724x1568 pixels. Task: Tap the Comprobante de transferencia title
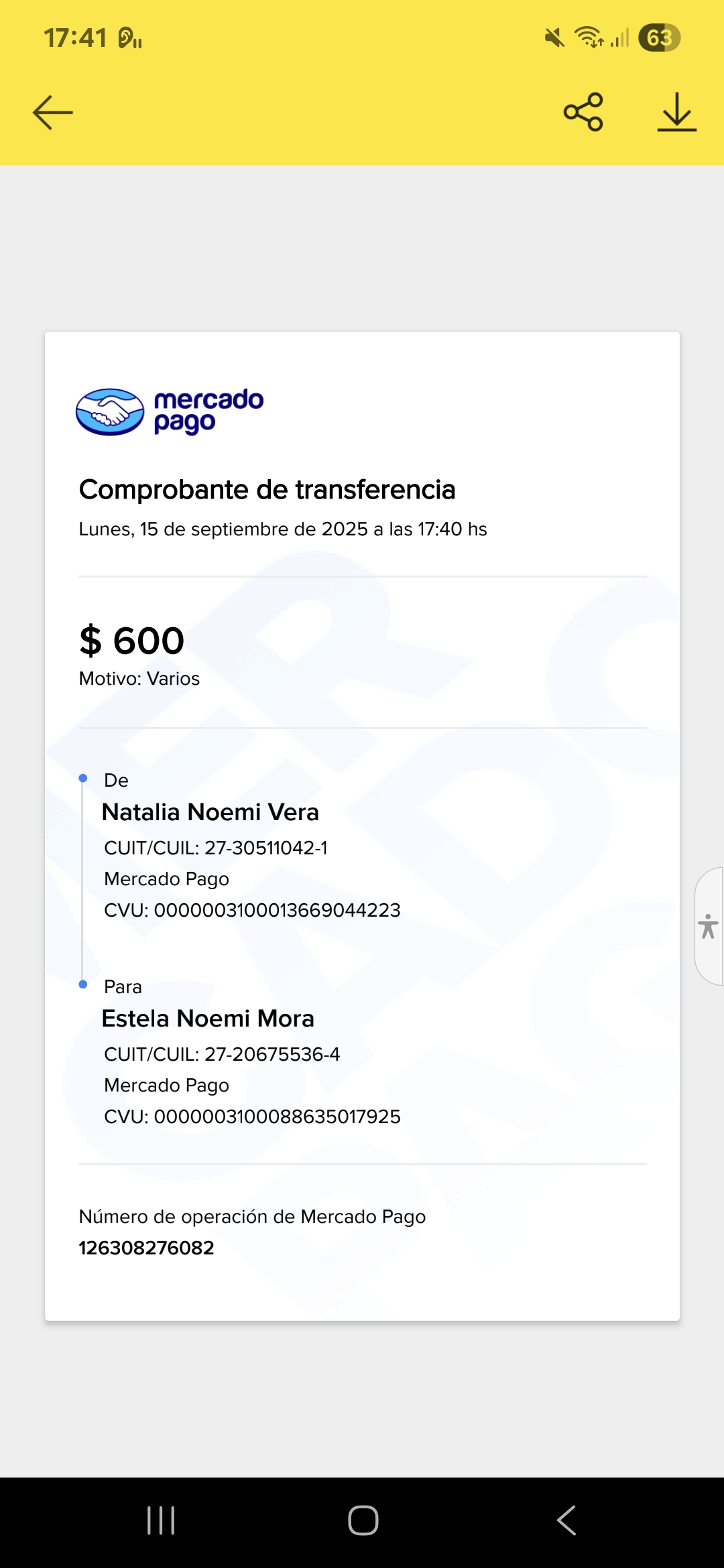[267, 490]
